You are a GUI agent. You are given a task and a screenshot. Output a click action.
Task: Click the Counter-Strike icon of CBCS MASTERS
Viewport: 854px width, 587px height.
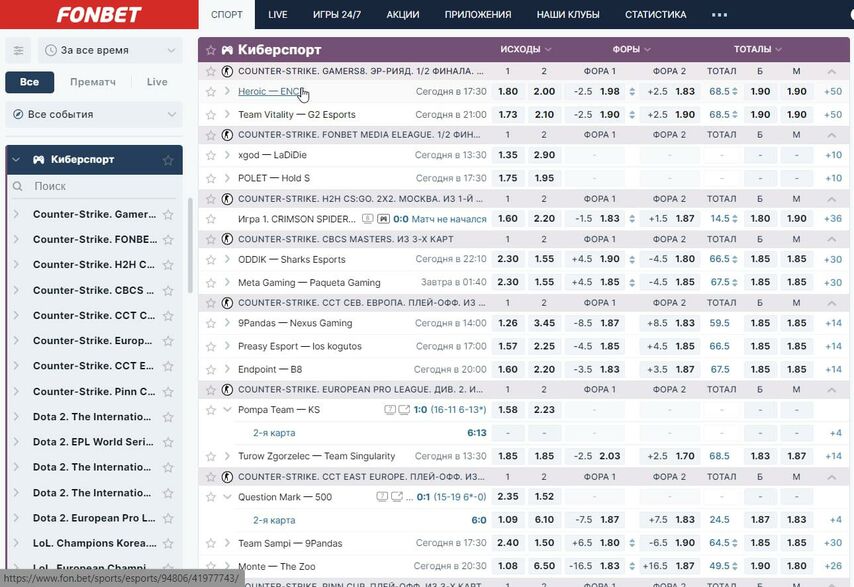pos(227,239)
